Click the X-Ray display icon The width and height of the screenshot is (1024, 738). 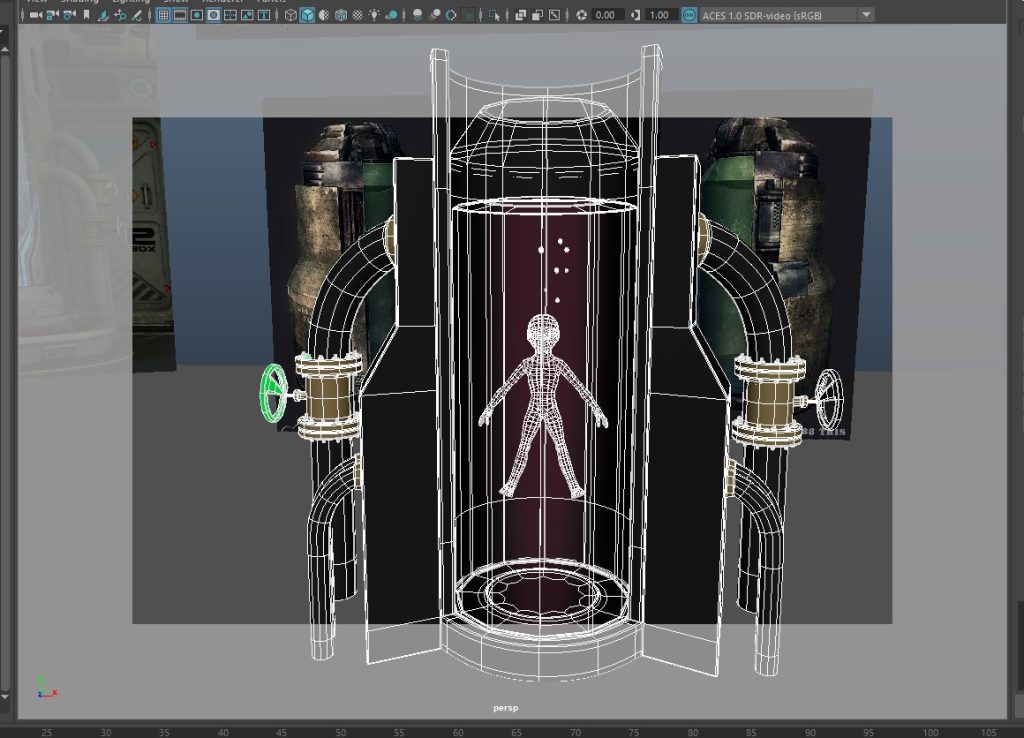point(520,15)
